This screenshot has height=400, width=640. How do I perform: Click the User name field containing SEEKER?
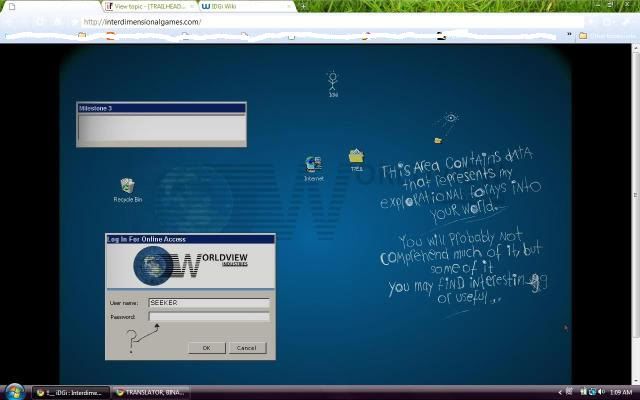coord(209,302)
